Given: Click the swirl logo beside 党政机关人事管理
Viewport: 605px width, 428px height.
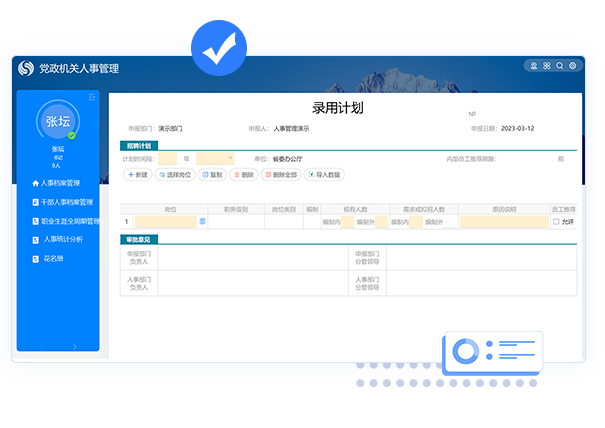Looking at the screenshot, I should coord(26,69).
